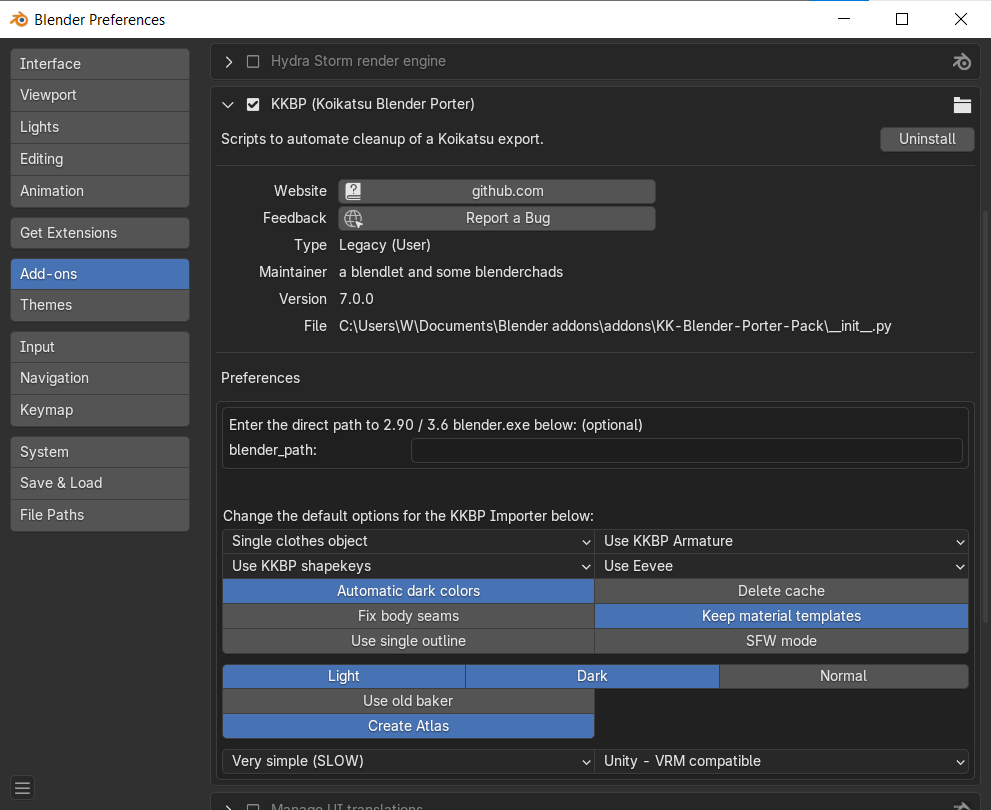The width and height of the screenshot is (991, 810).
Task: Expand Manage UI translations entry
Action: [x=229, y=807]
